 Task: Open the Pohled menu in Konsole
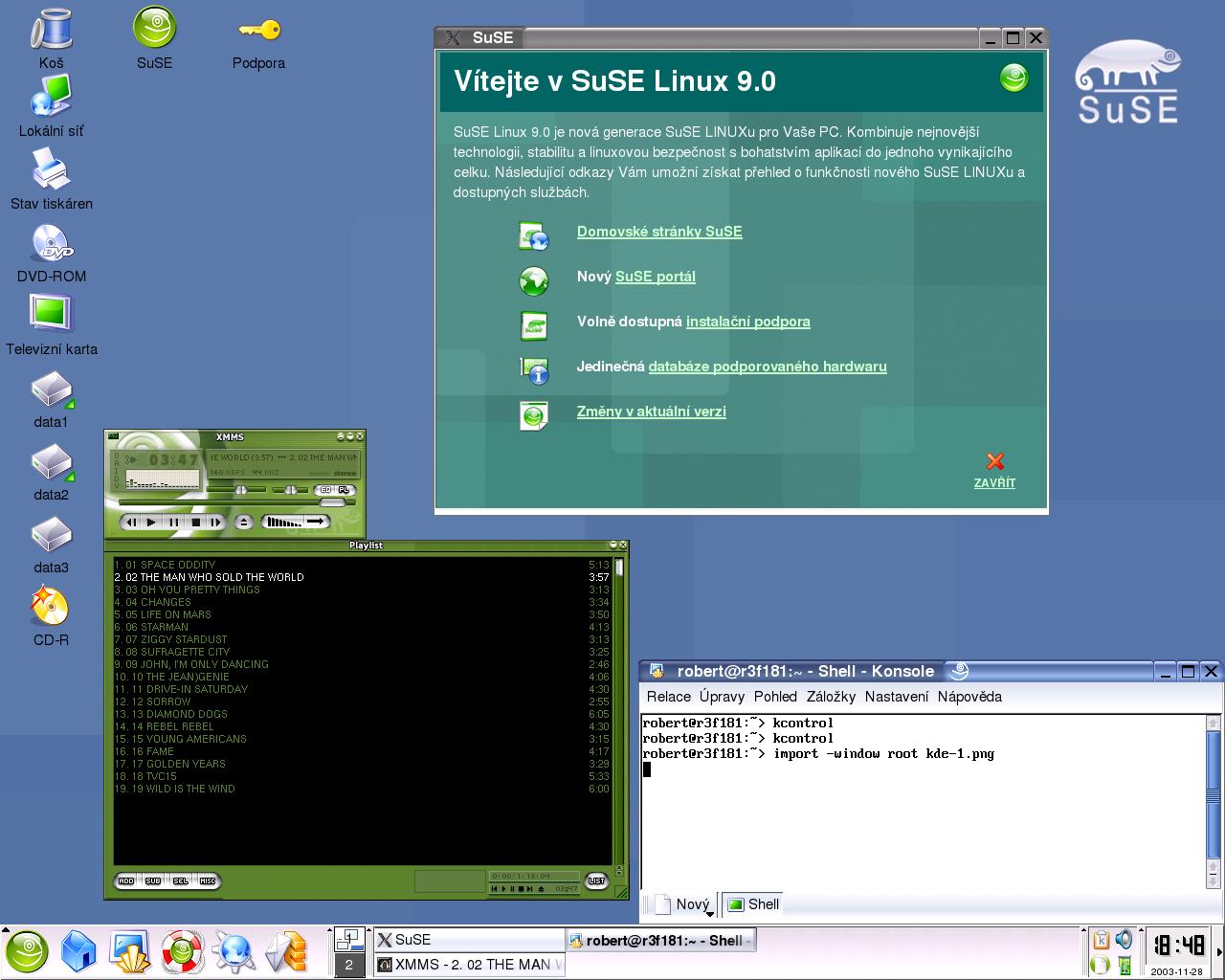(775, 697)
